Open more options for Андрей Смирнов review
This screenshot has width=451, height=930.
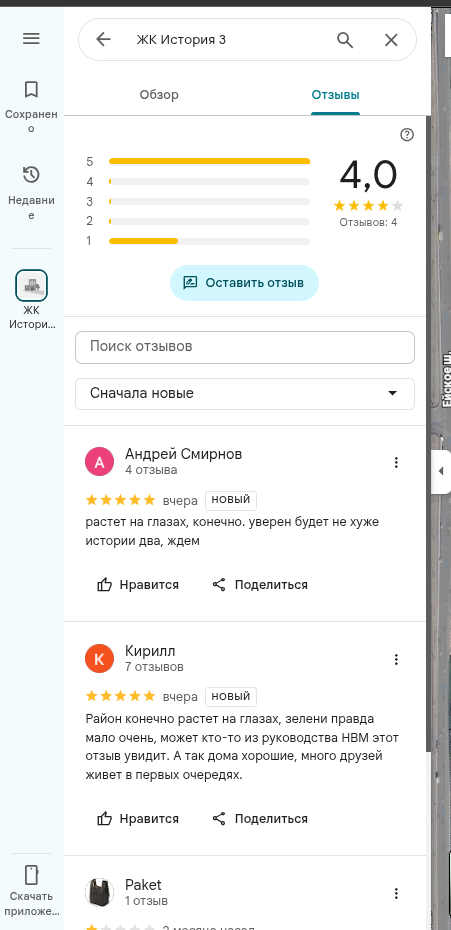coord(396,463)
